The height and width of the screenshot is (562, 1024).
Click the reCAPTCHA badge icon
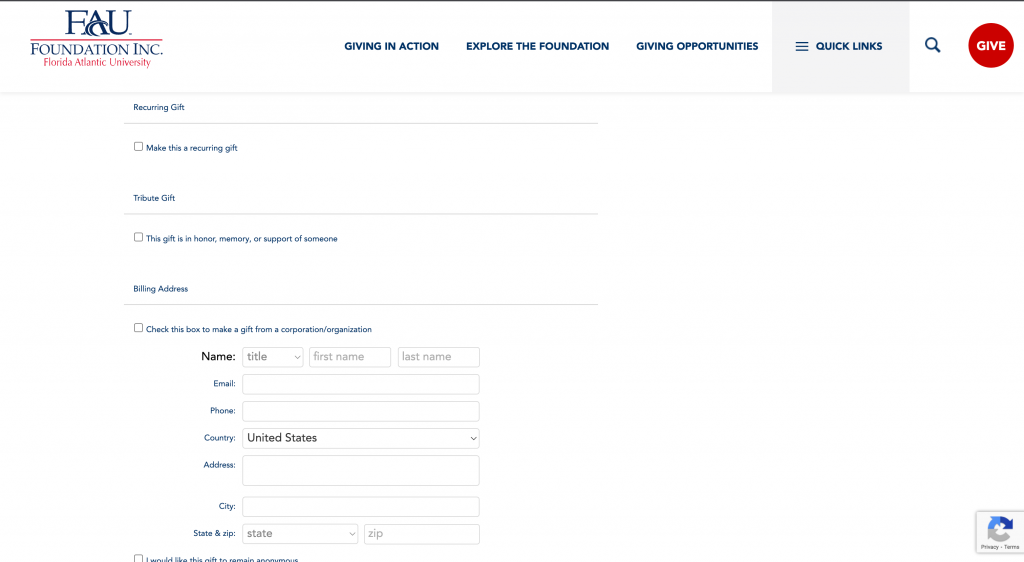pos(999,528)
